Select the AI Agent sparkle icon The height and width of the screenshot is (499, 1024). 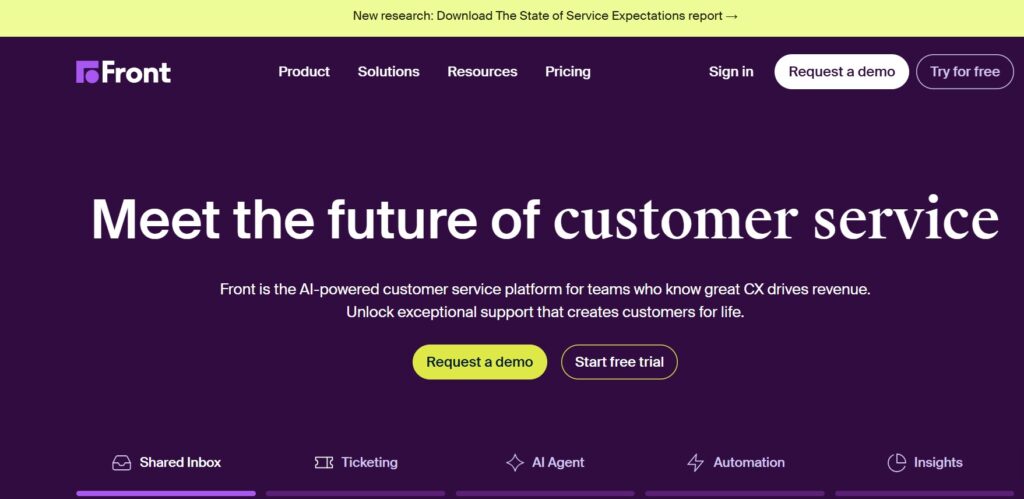tap(515, 463)
